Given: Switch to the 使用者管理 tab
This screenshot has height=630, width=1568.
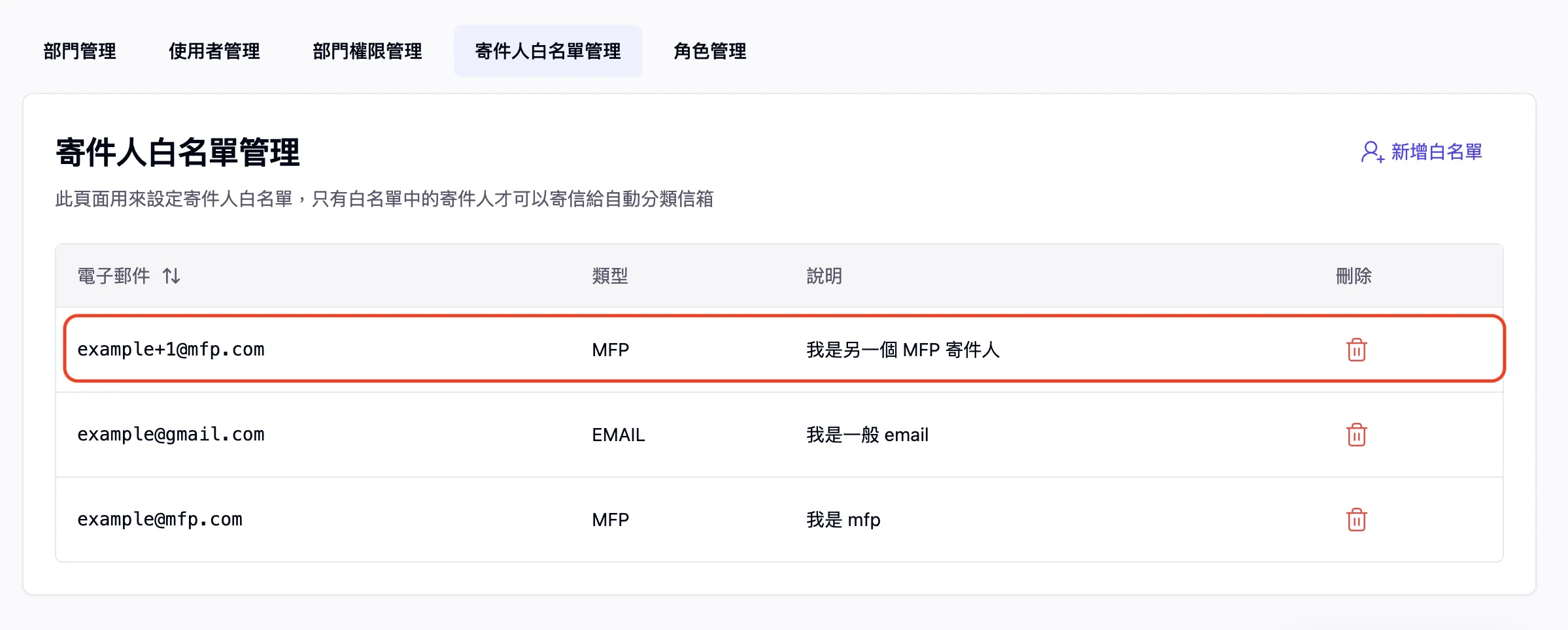Looking at the screenshot, I should pyautogui.click(x=214, y=51).
